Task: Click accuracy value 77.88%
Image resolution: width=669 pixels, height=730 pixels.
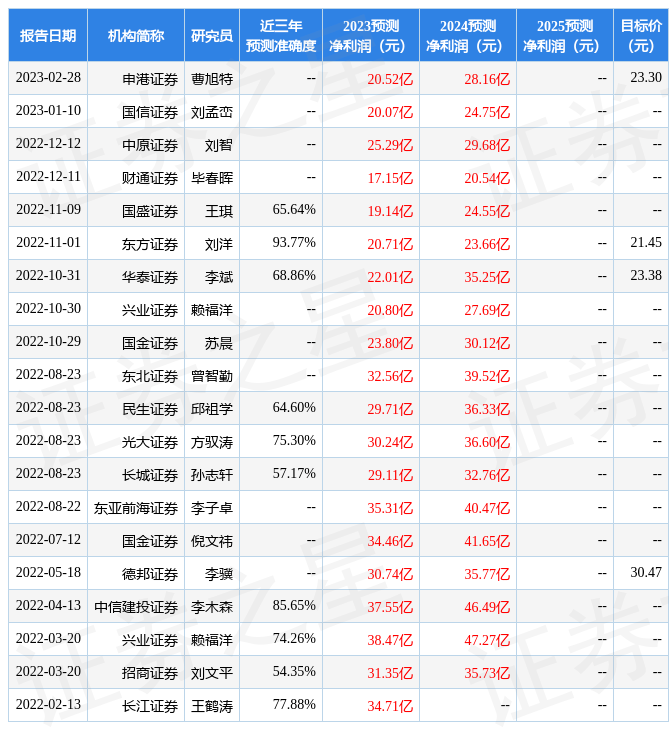Action: pos(294,705)
